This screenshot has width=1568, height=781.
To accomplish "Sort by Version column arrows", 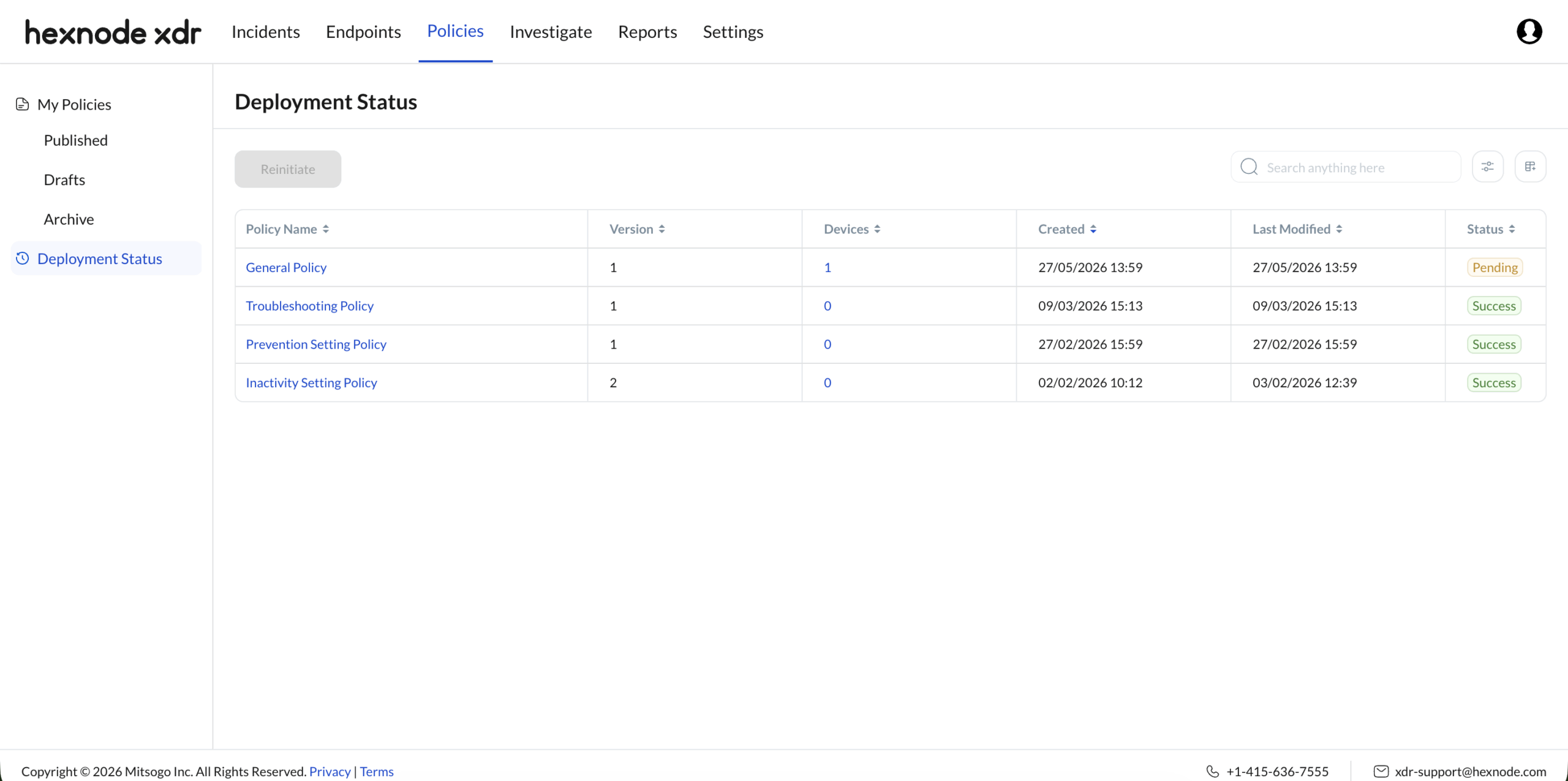I will pos(661,229).
